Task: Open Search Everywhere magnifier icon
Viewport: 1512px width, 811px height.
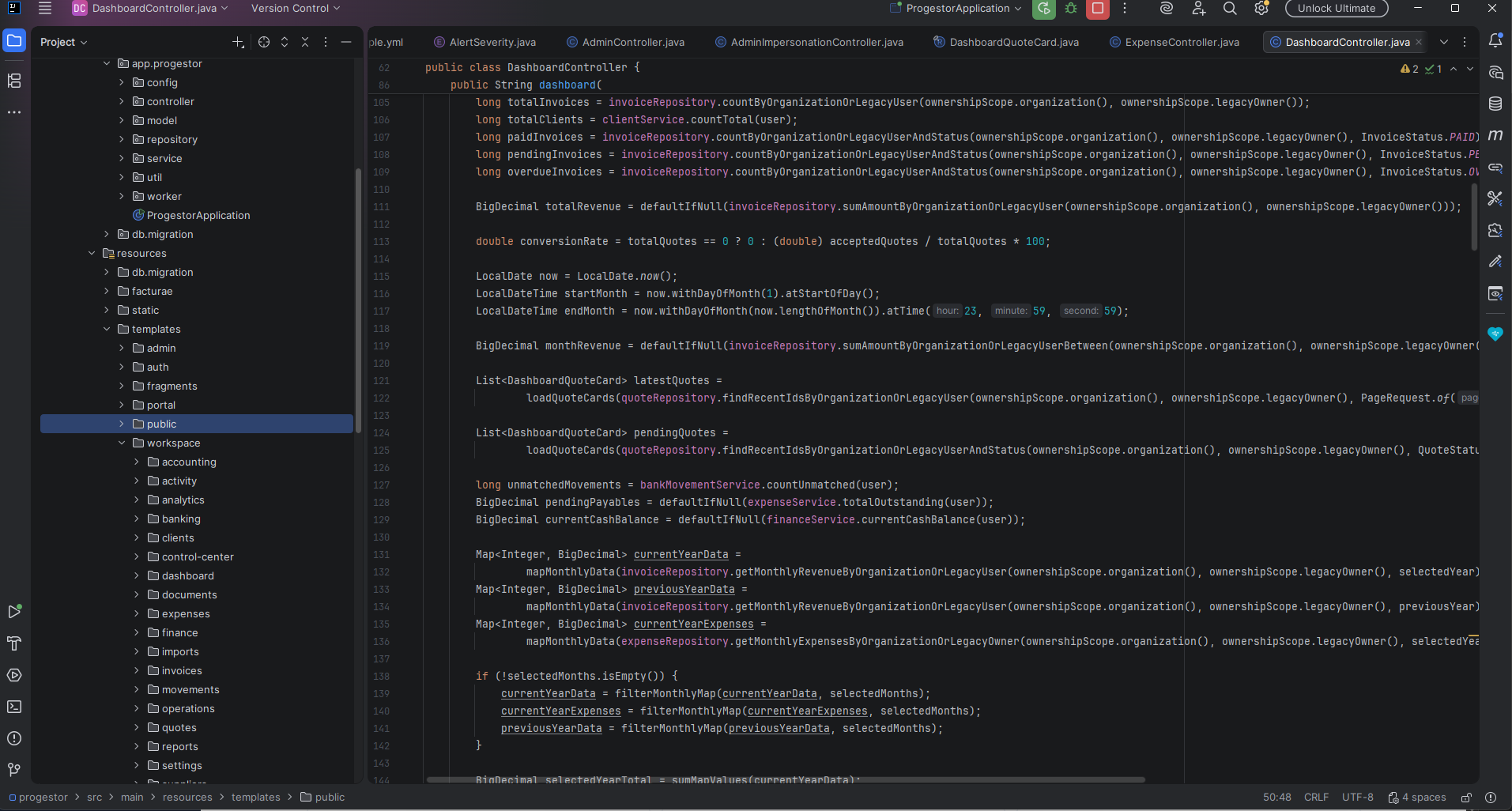Action: 1230,9
